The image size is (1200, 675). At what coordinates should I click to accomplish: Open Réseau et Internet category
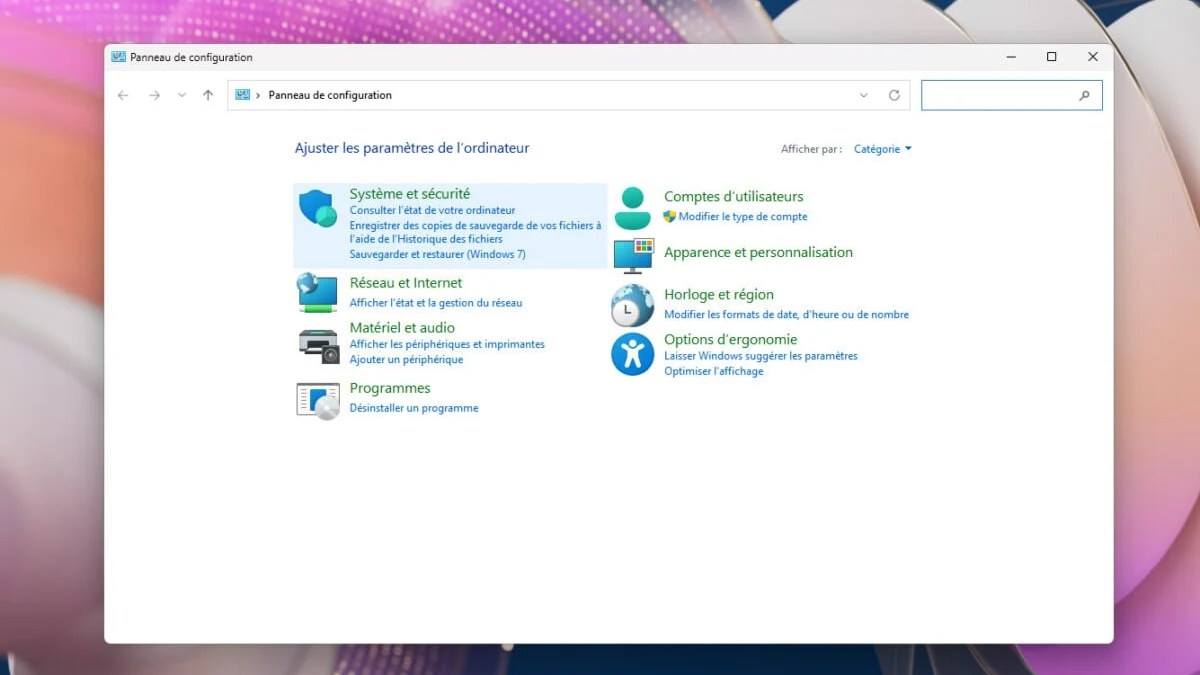tap(406, 283)
